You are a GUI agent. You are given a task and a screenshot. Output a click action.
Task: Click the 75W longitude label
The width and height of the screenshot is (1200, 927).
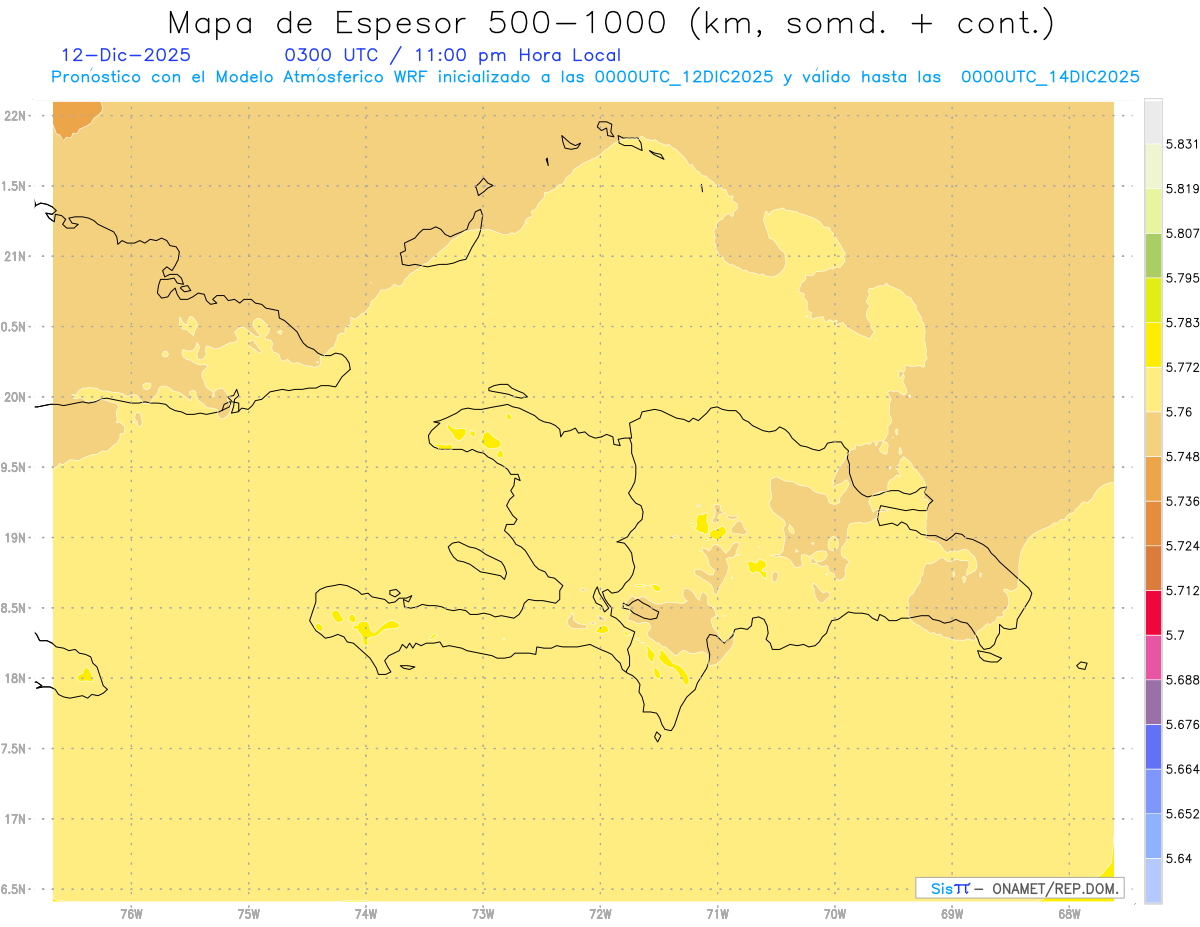[248, 913]
